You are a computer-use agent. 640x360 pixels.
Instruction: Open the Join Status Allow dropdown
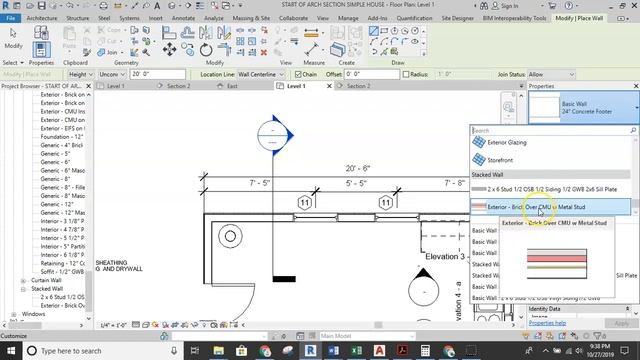[x=551, y=74]
